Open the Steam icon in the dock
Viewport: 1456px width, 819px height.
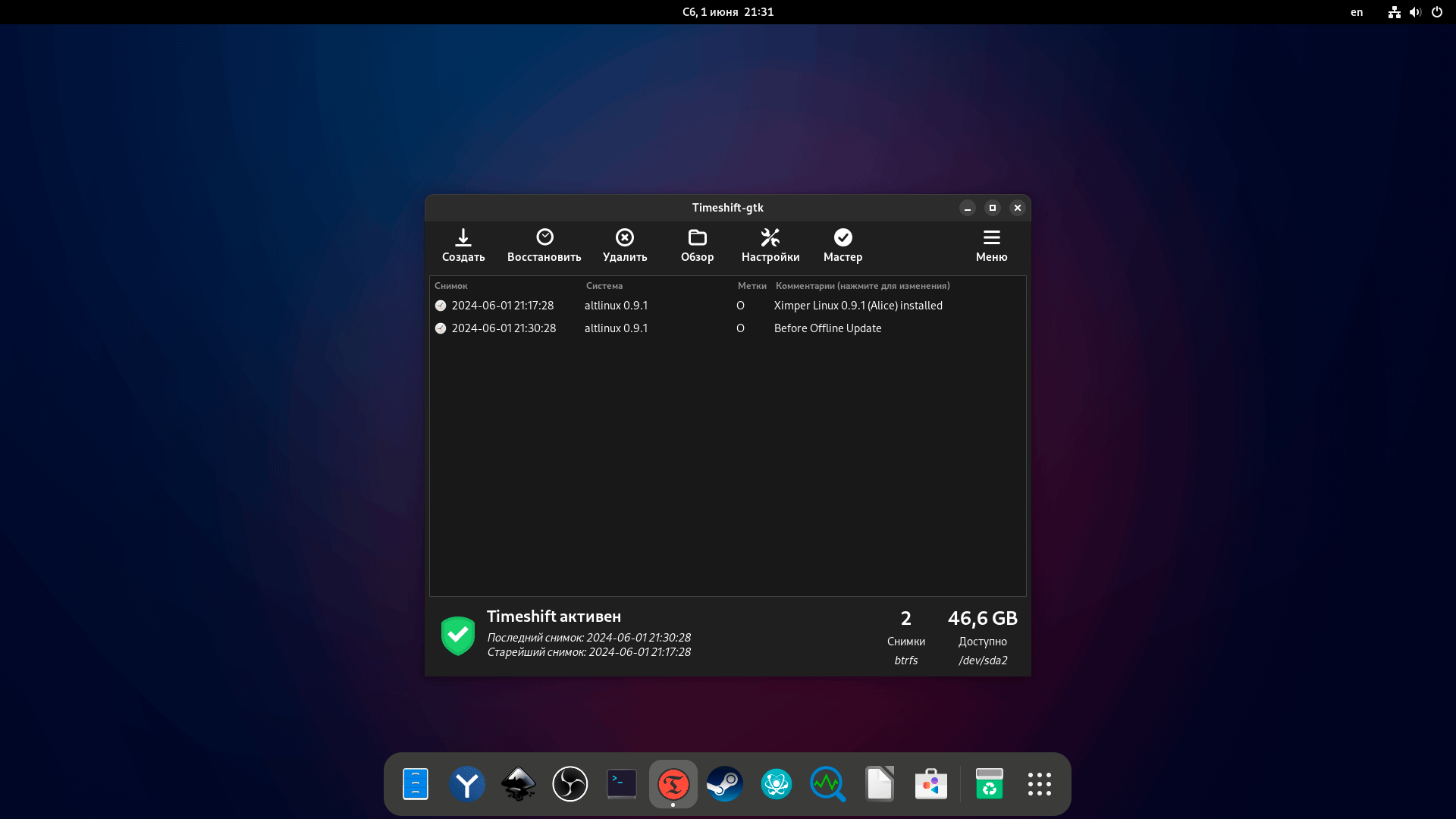pos(724,784)
